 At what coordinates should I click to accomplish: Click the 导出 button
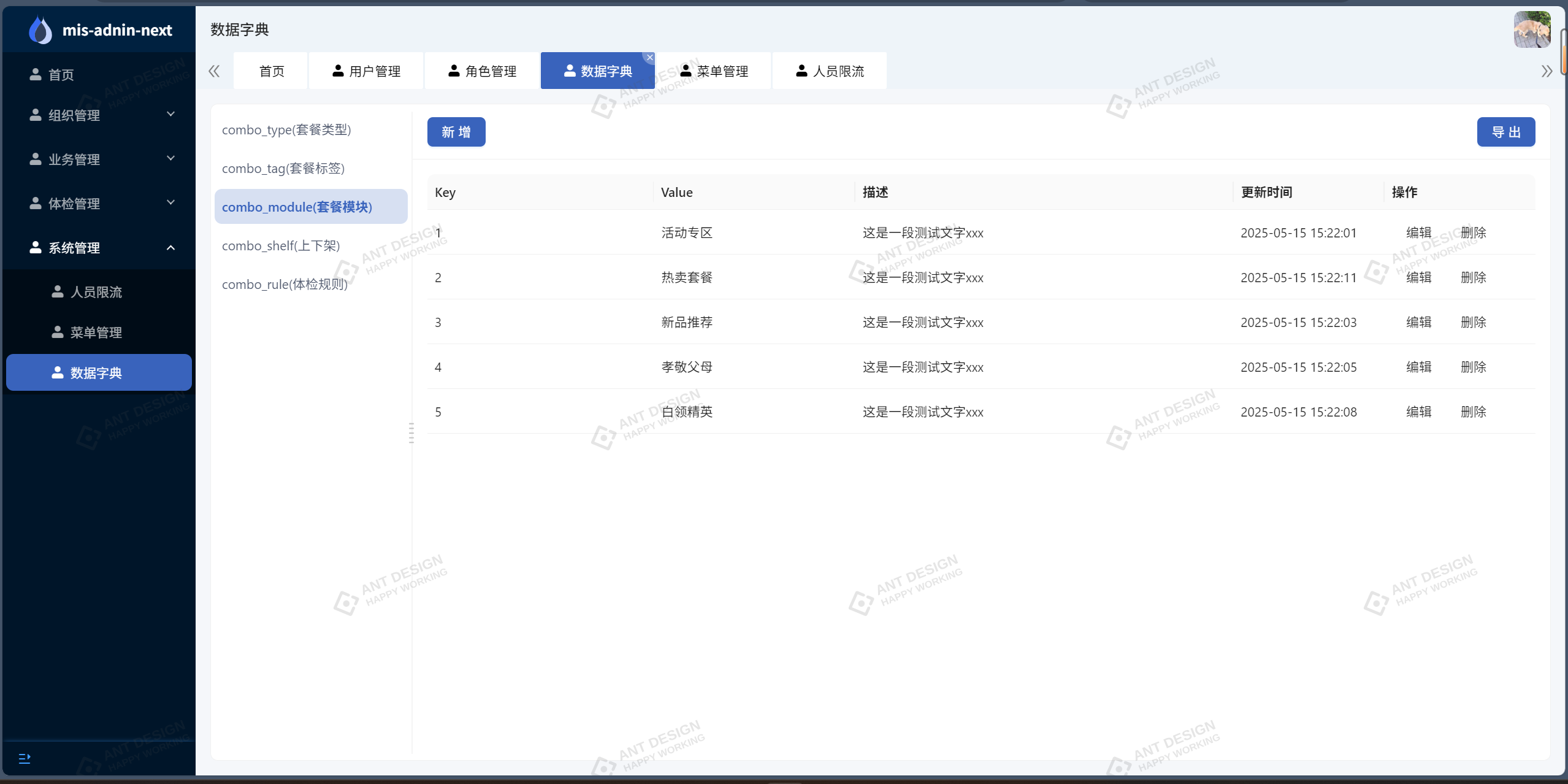click(1506, 131)
